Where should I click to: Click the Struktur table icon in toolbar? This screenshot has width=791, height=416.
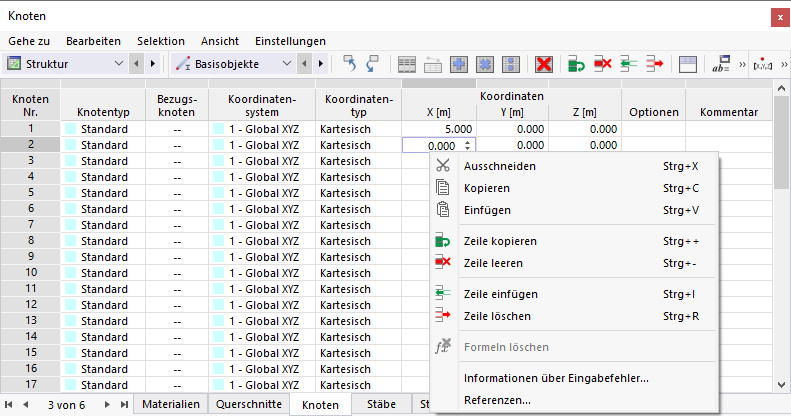[14, 64]
